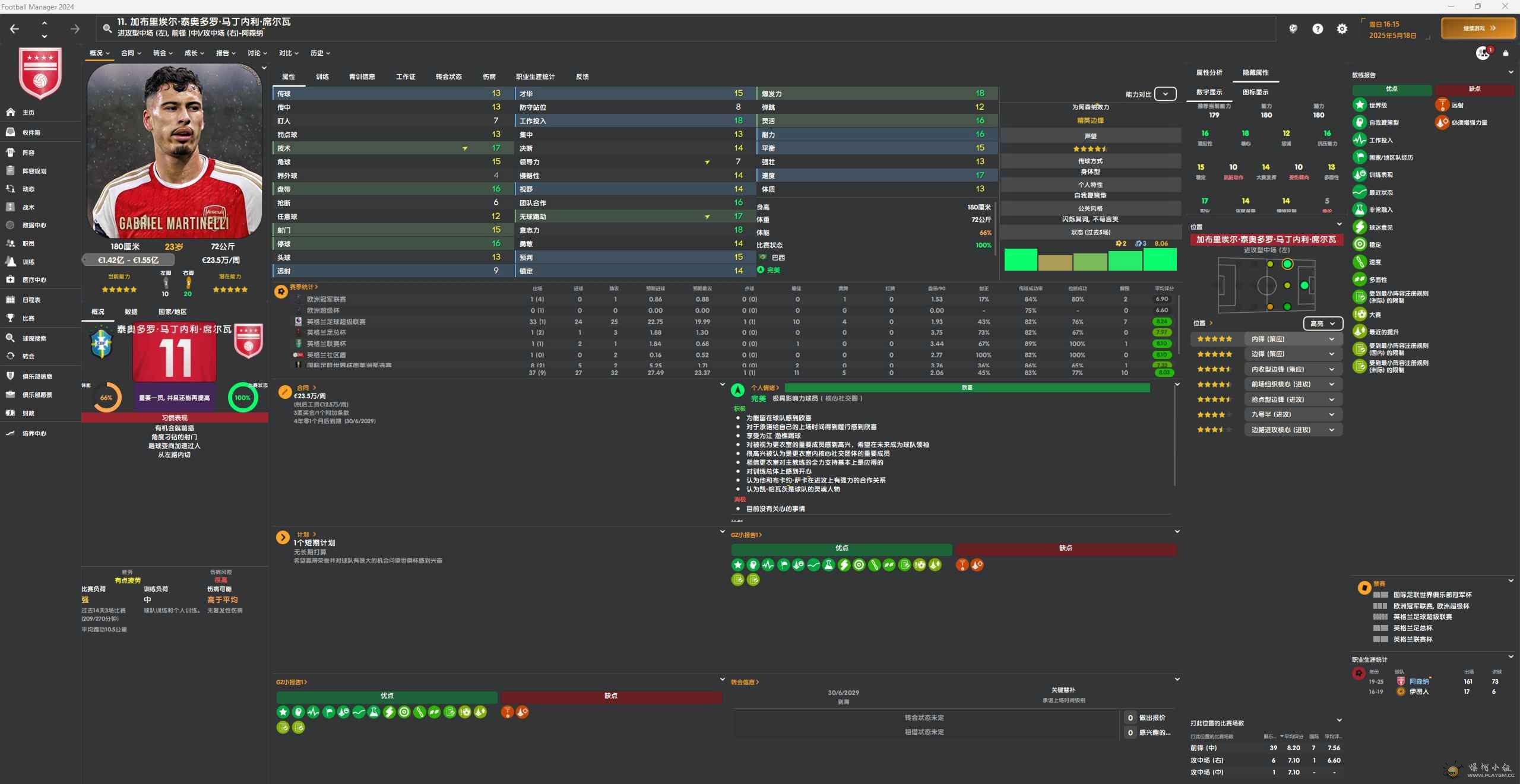Click the tallest green bar in 状态 form chart

(x=1160, y=259)
